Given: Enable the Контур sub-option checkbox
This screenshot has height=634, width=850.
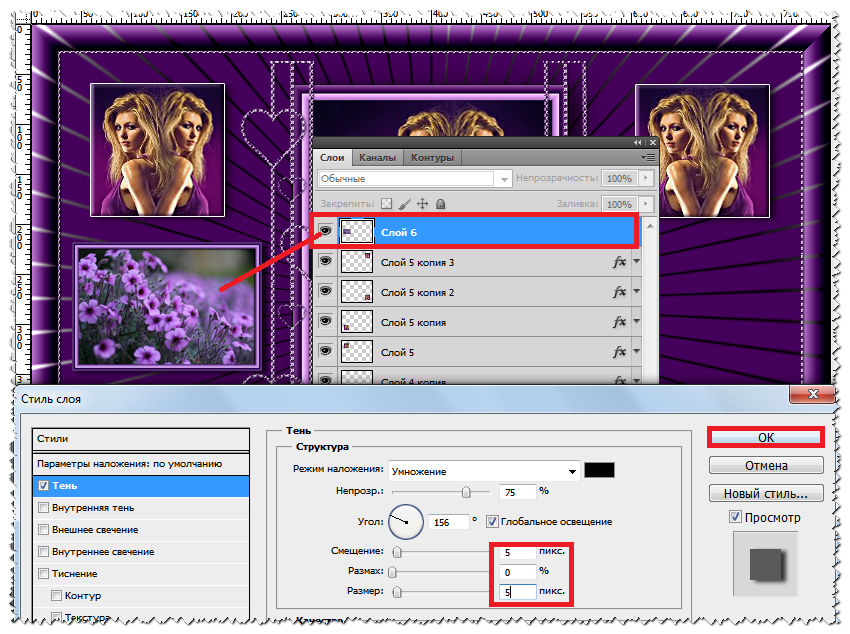Looking at the screenshot, I should click(56, 596).
